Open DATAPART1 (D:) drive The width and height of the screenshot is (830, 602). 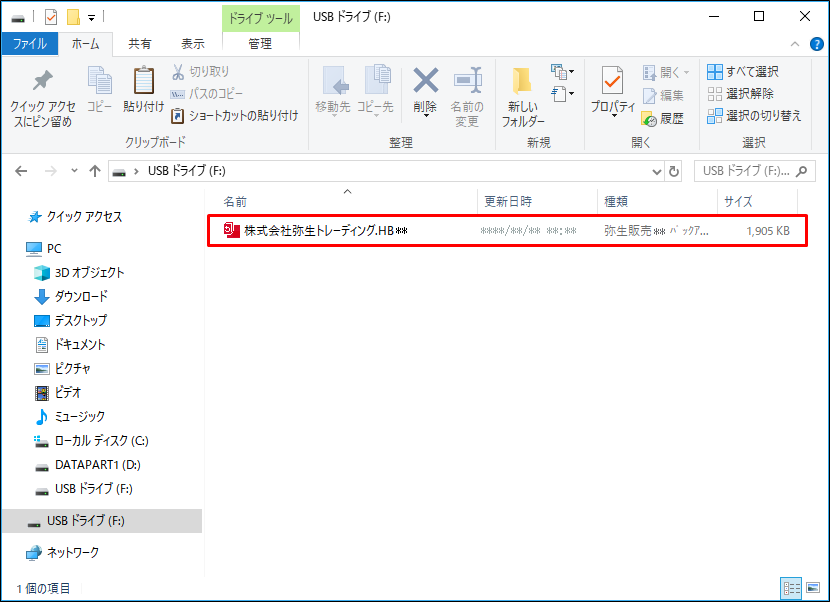pyautogui.click(x=87, y=465)
